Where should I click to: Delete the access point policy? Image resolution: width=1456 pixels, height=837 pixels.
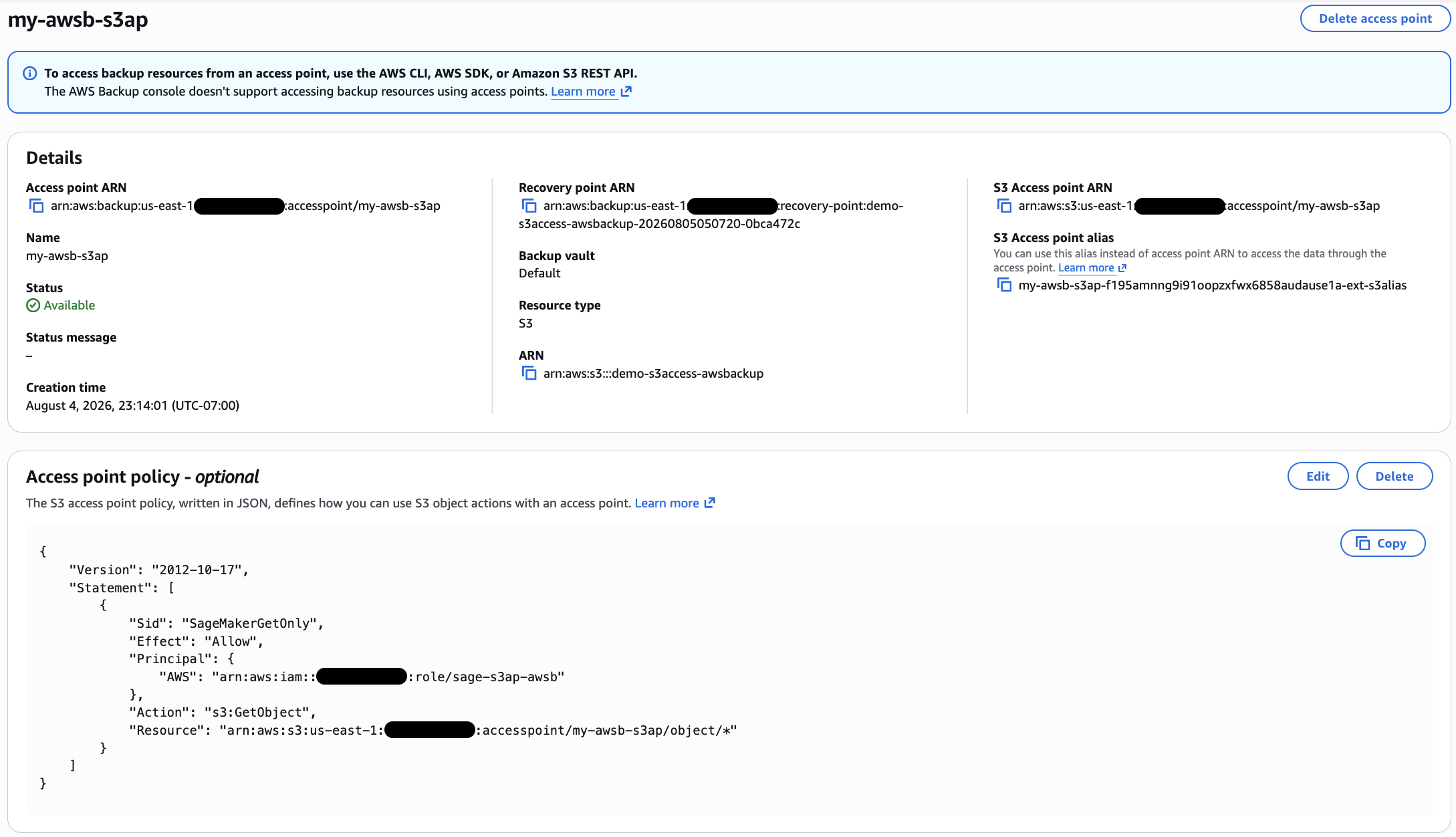pos(1394,476)
